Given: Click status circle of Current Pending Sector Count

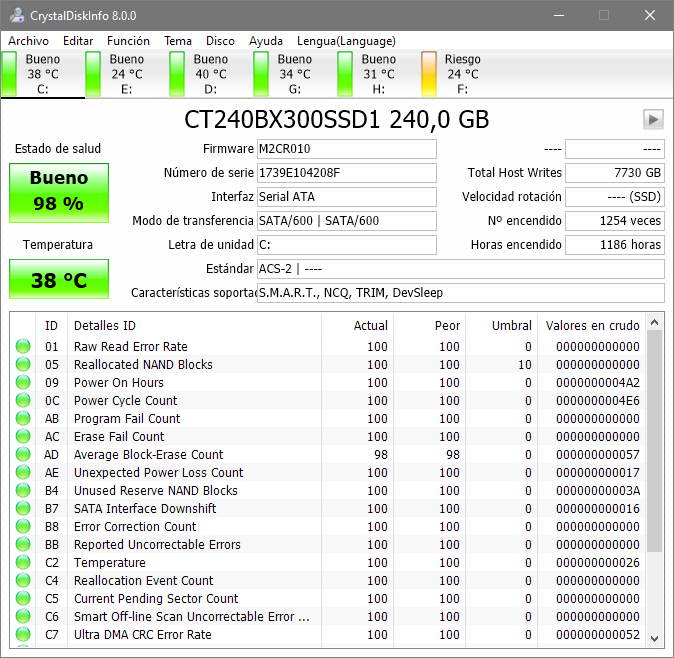Looking at the screenshot, I should (23, 599).
